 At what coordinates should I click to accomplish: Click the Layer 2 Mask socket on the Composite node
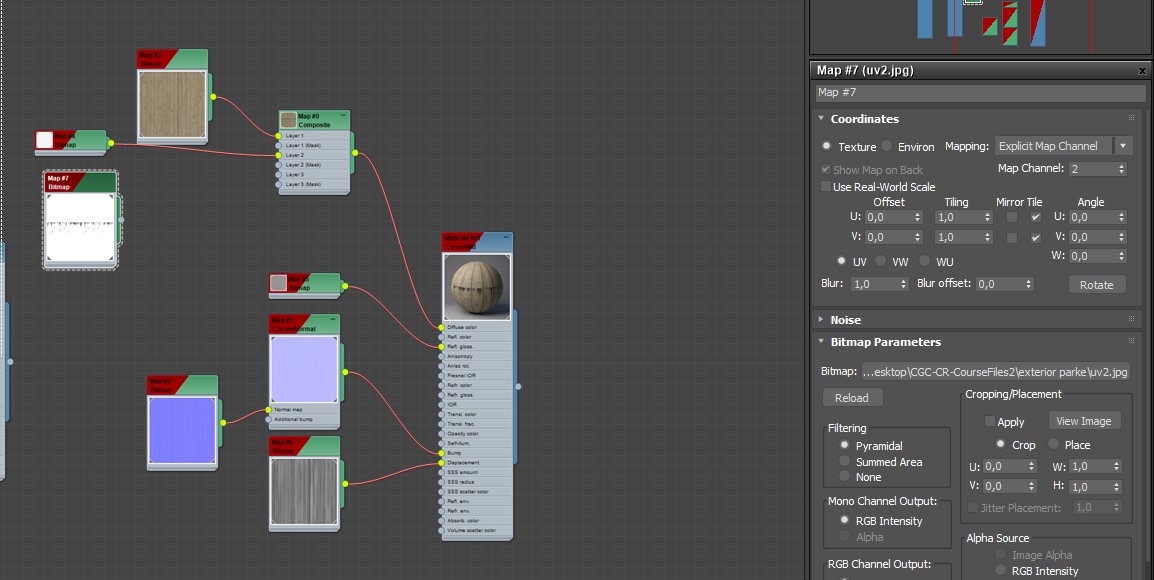[277, 164]
